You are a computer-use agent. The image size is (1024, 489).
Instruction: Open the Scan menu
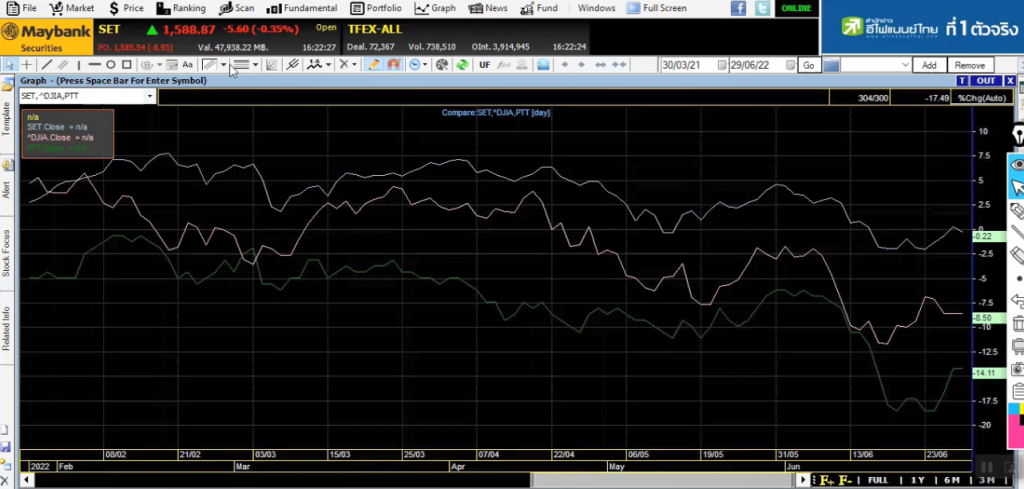click(237, 8)
